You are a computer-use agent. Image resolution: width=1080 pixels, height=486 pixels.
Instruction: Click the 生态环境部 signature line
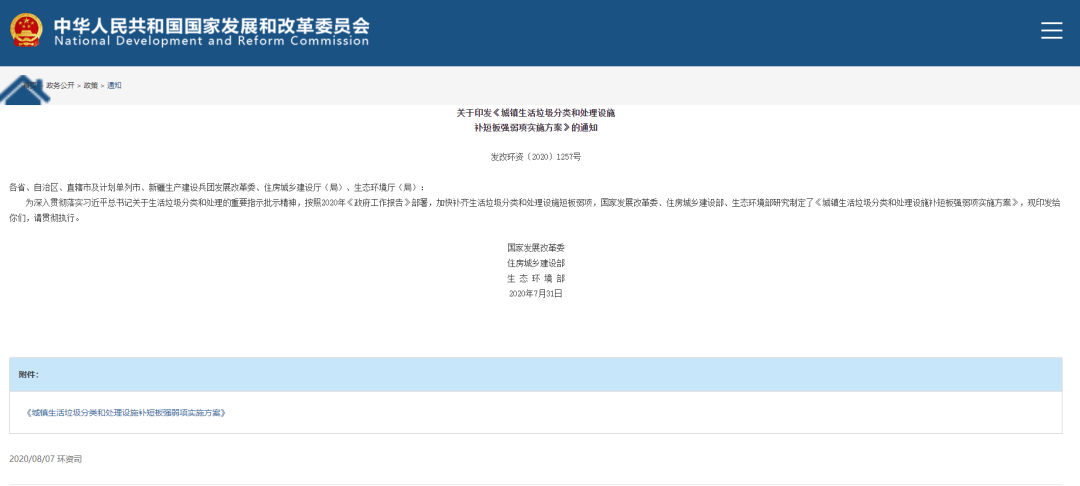click(x=535, y=278)
